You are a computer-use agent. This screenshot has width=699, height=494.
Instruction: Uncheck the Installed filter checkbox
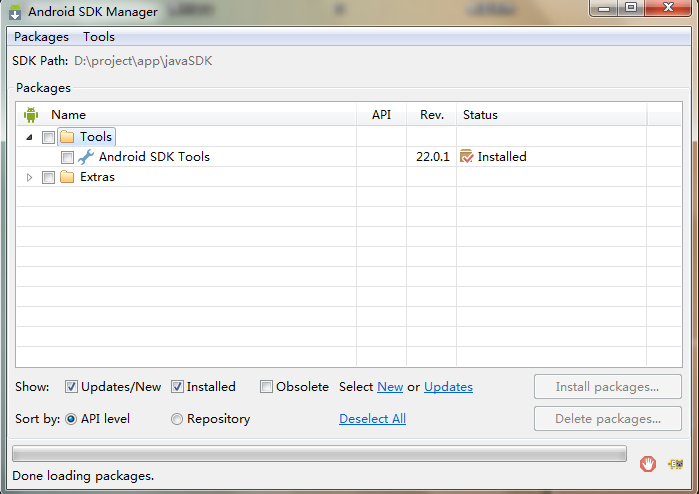177,387
